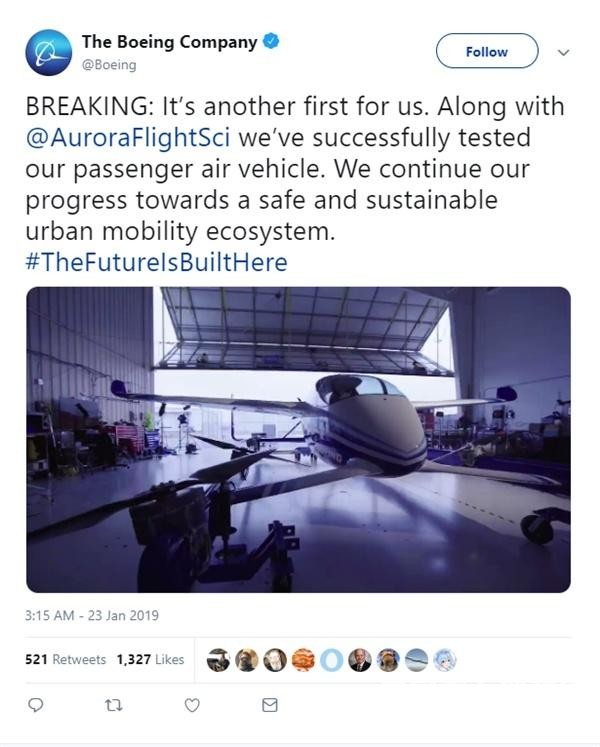Play the passenger air vehicle video
The width and height of the screenshot is (600, 747).
pyautogui.click(x=298, y=439)
